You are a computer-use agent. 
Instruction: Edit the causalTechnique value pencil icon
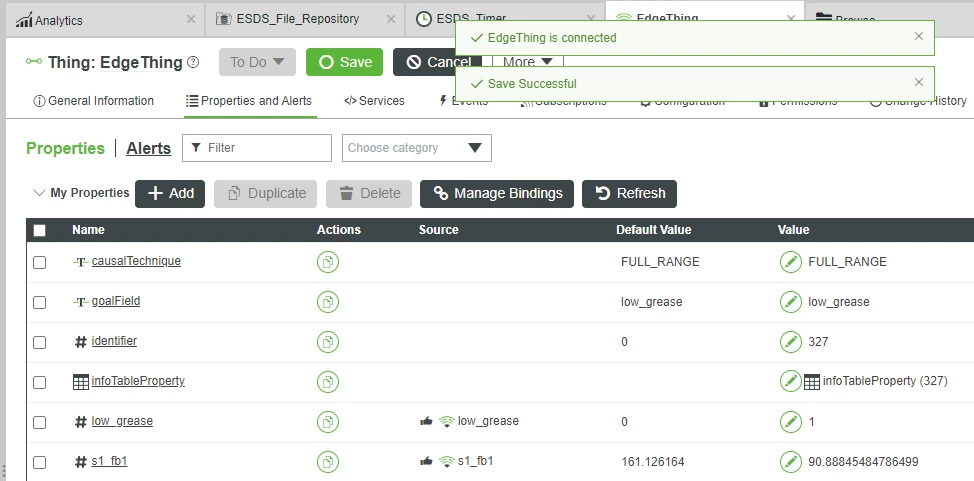[791, 262]
